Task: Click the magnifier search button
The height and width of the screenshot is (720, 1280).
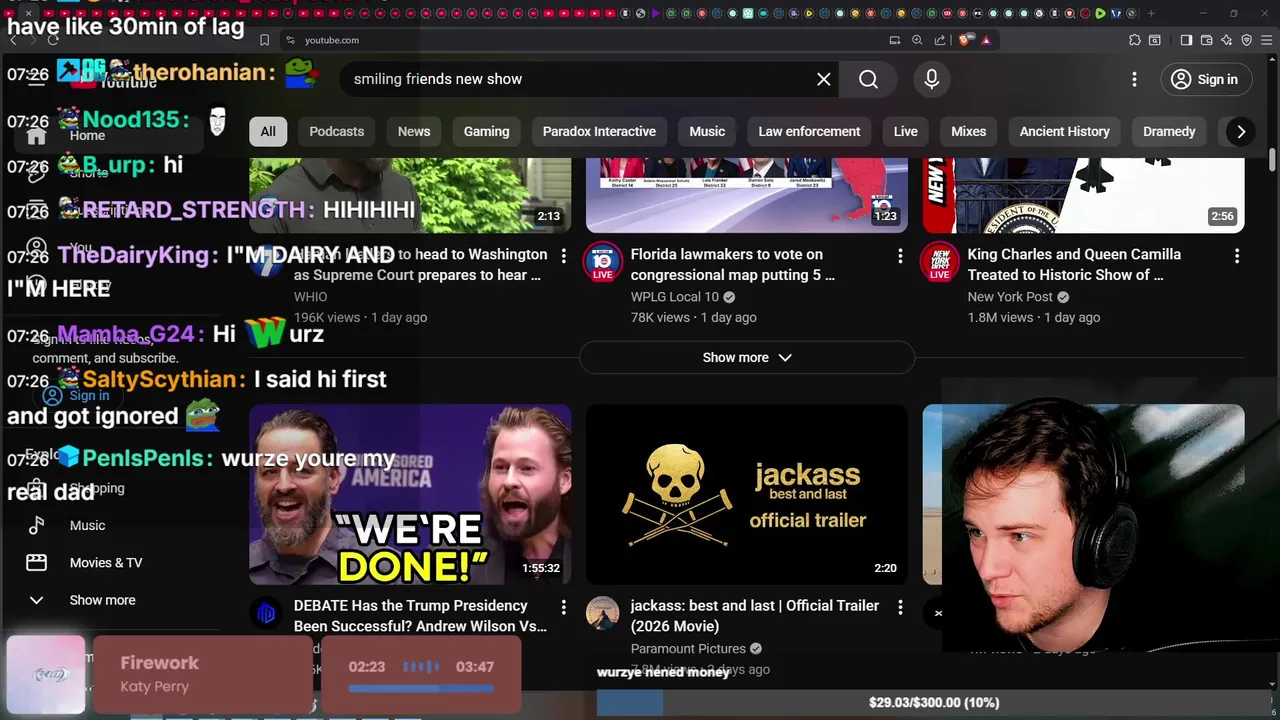Action: (868, 79)
